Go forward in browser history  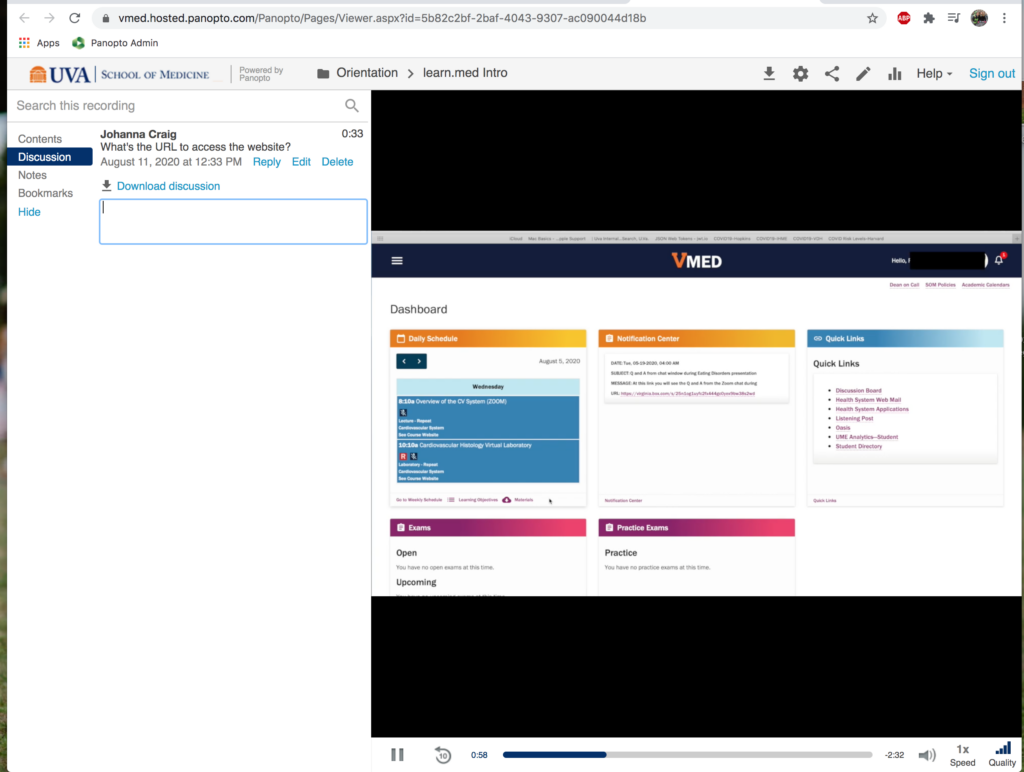point(50,18)
